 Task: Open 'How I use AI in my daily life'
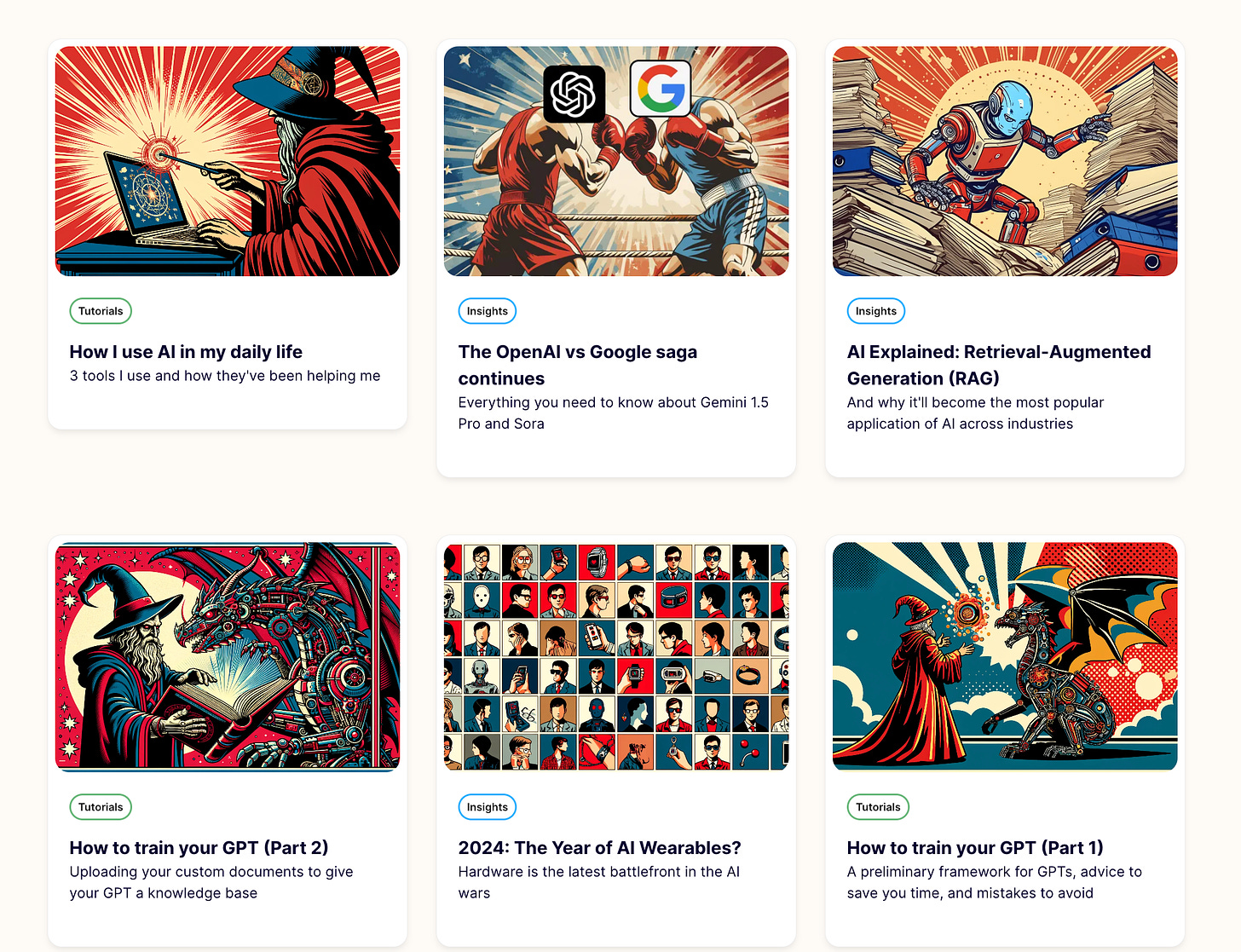coord(186,352)
